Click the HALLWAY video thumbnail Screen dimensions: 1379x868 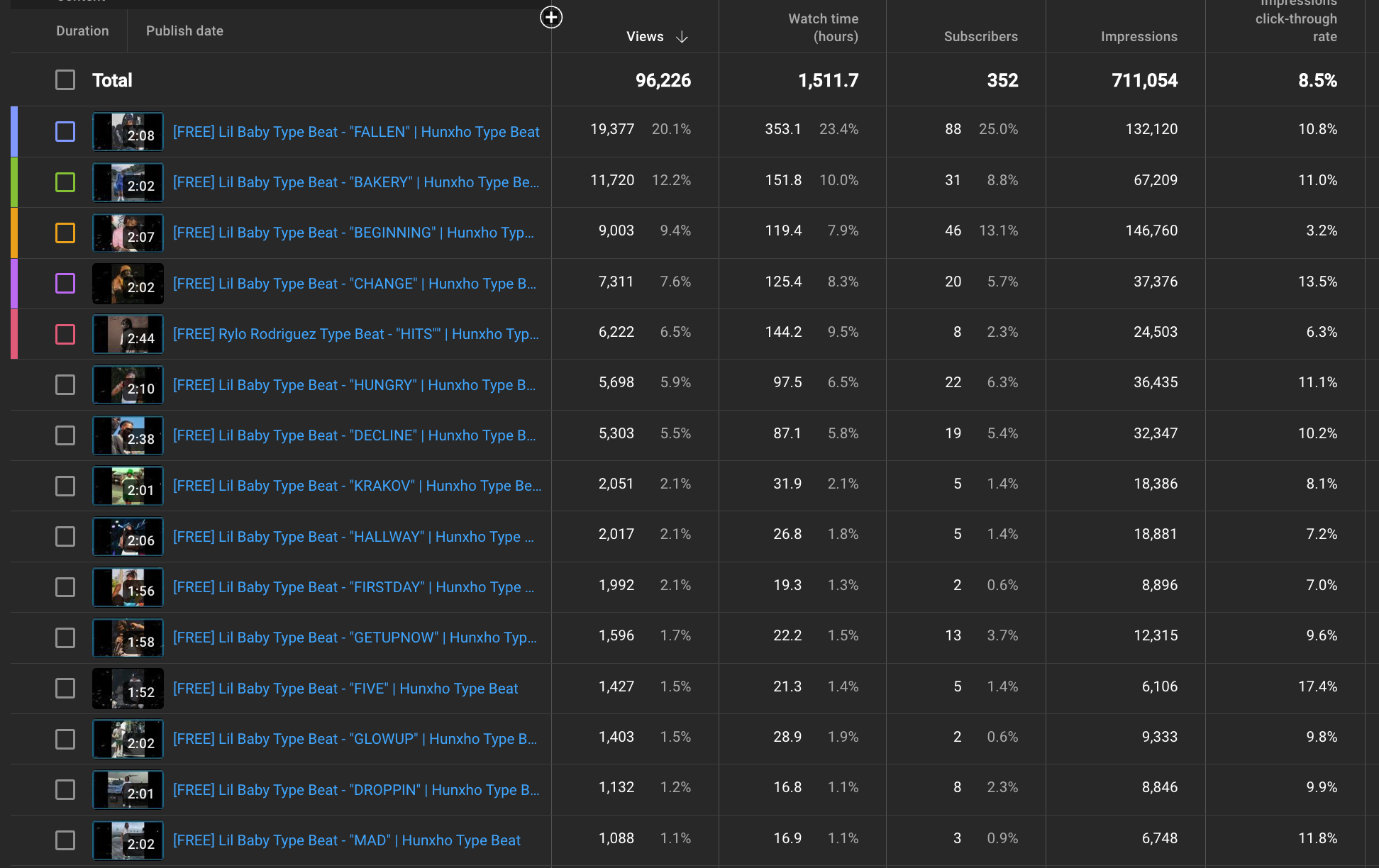point(128,537)
